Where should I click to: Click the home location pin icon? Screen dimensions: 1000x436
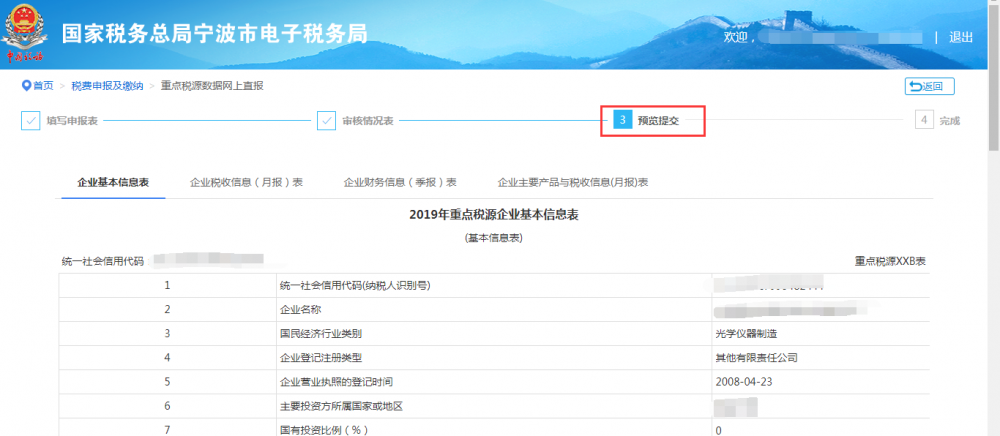[x=26, y=86]
